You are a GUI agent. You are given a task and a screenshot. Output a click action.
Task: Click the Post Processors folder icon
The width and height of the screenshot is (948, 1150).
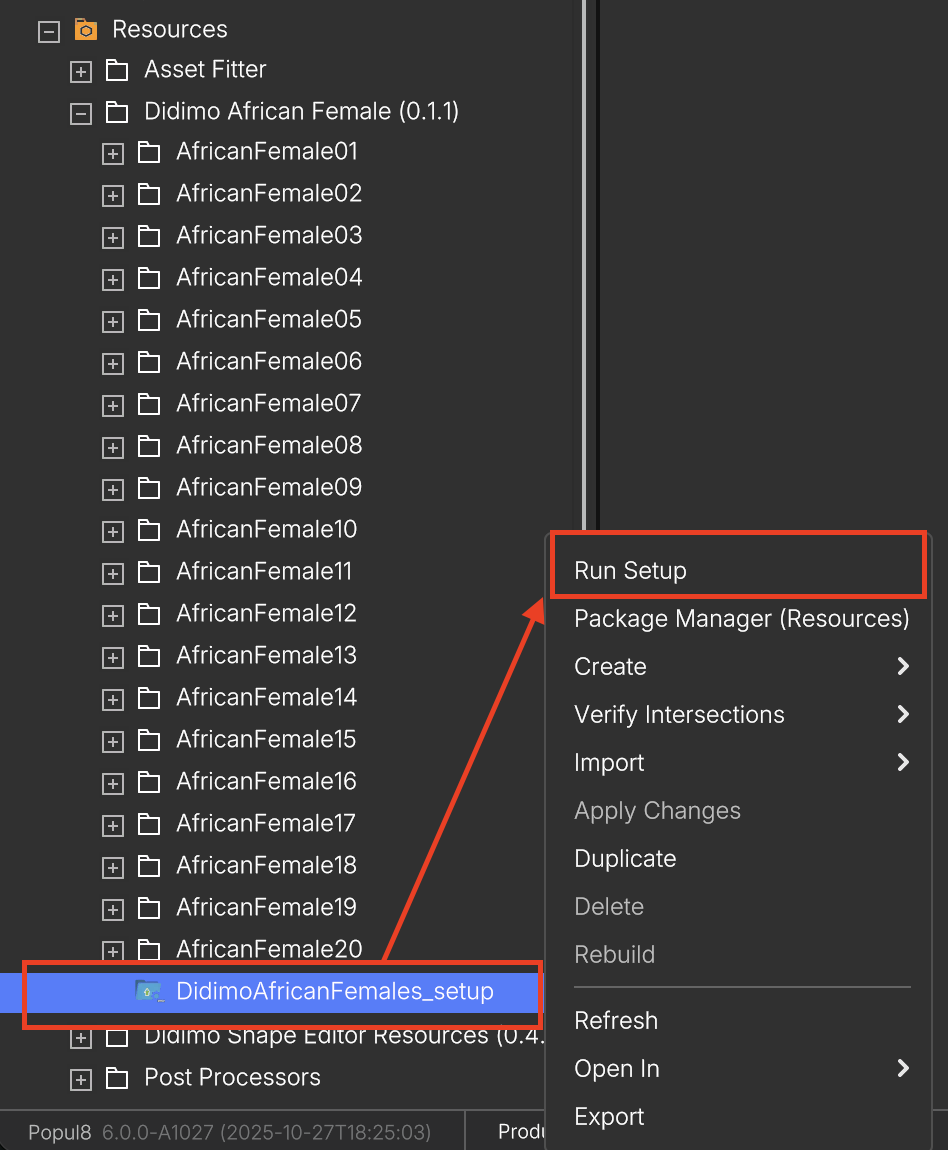pos(117,1078)
